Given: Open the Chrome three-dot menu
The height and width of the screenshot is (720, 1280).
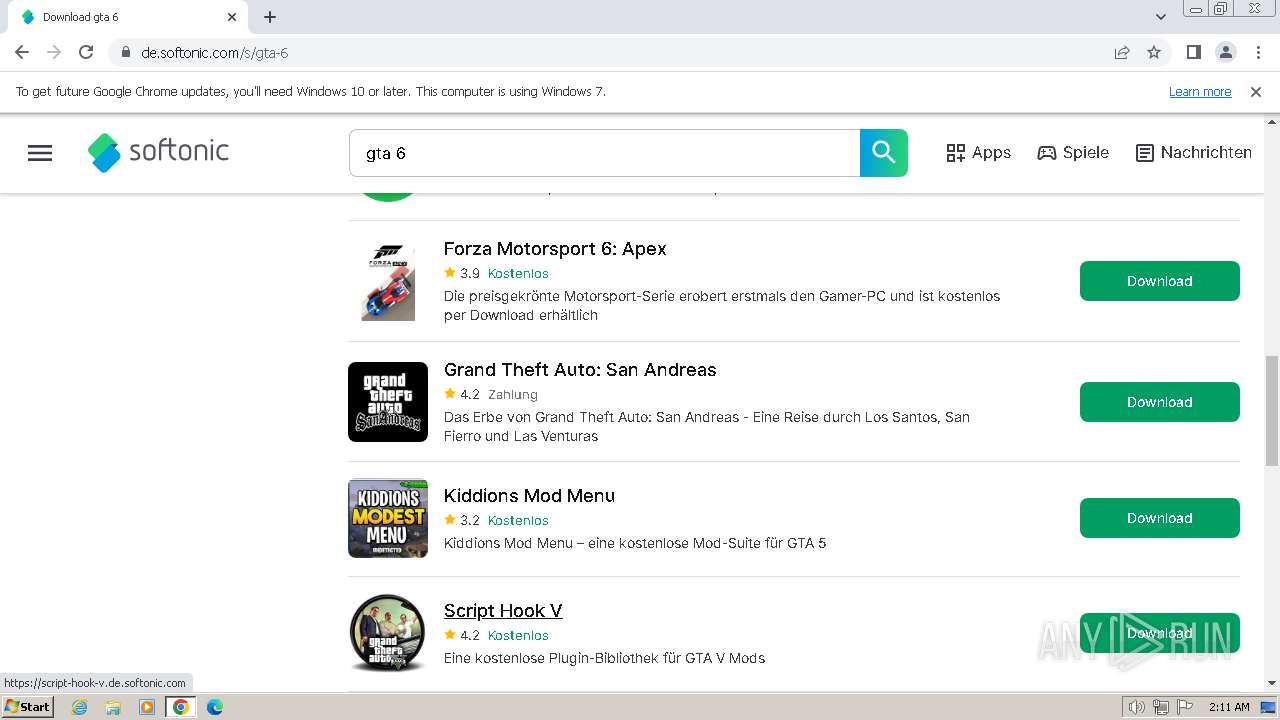Looking at the screenshot, I should 1257,52.
